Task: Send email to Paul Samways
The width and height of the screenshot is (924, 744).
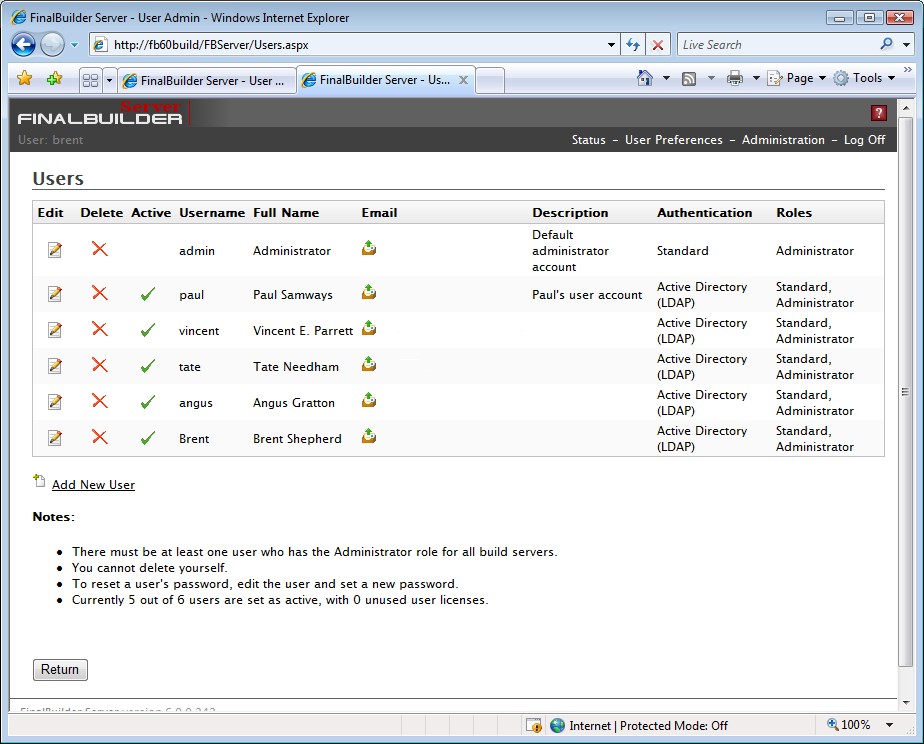Action: [369, 292]
